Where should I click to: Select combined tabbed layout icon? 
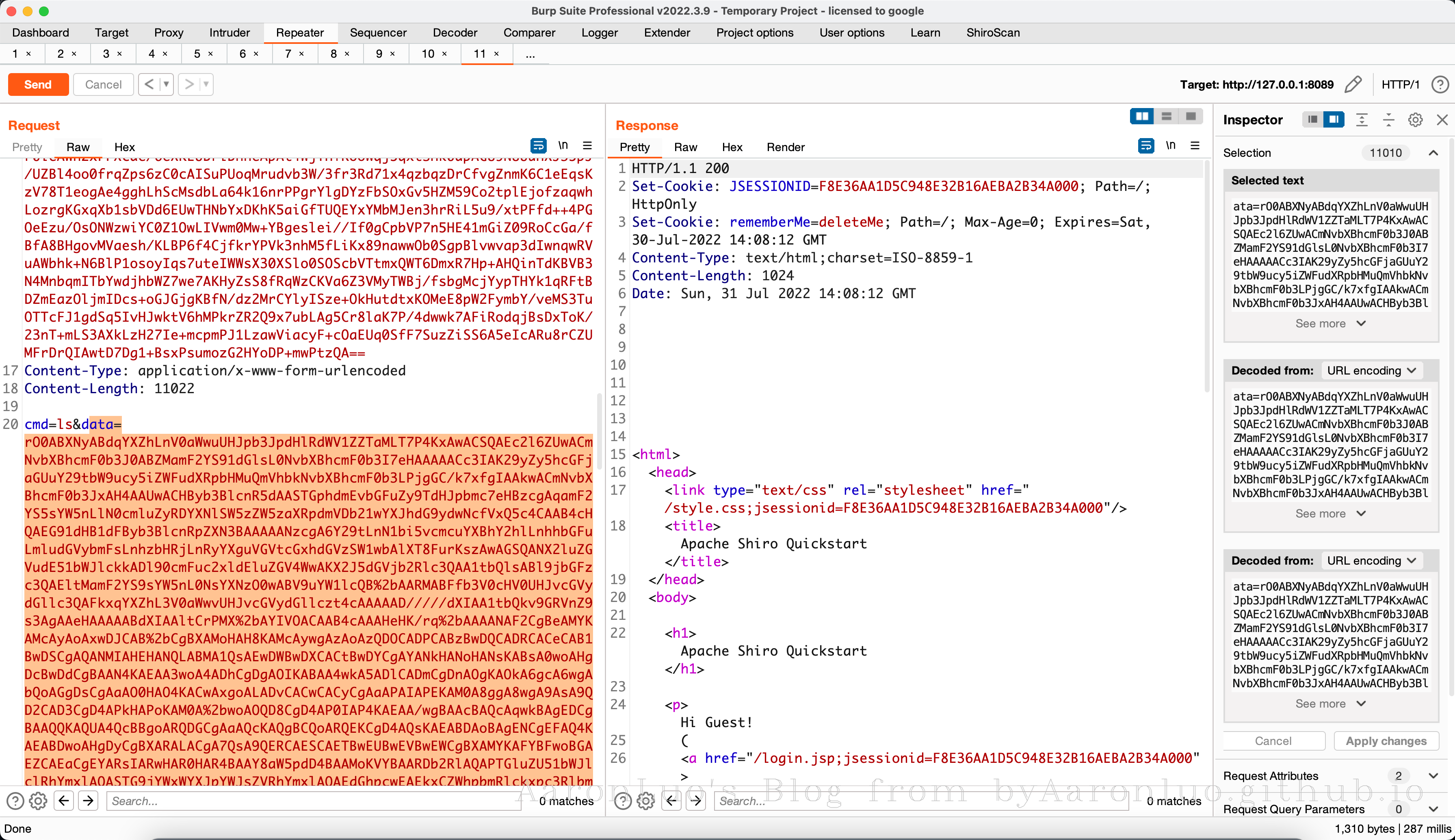[x=1190, y=117]
